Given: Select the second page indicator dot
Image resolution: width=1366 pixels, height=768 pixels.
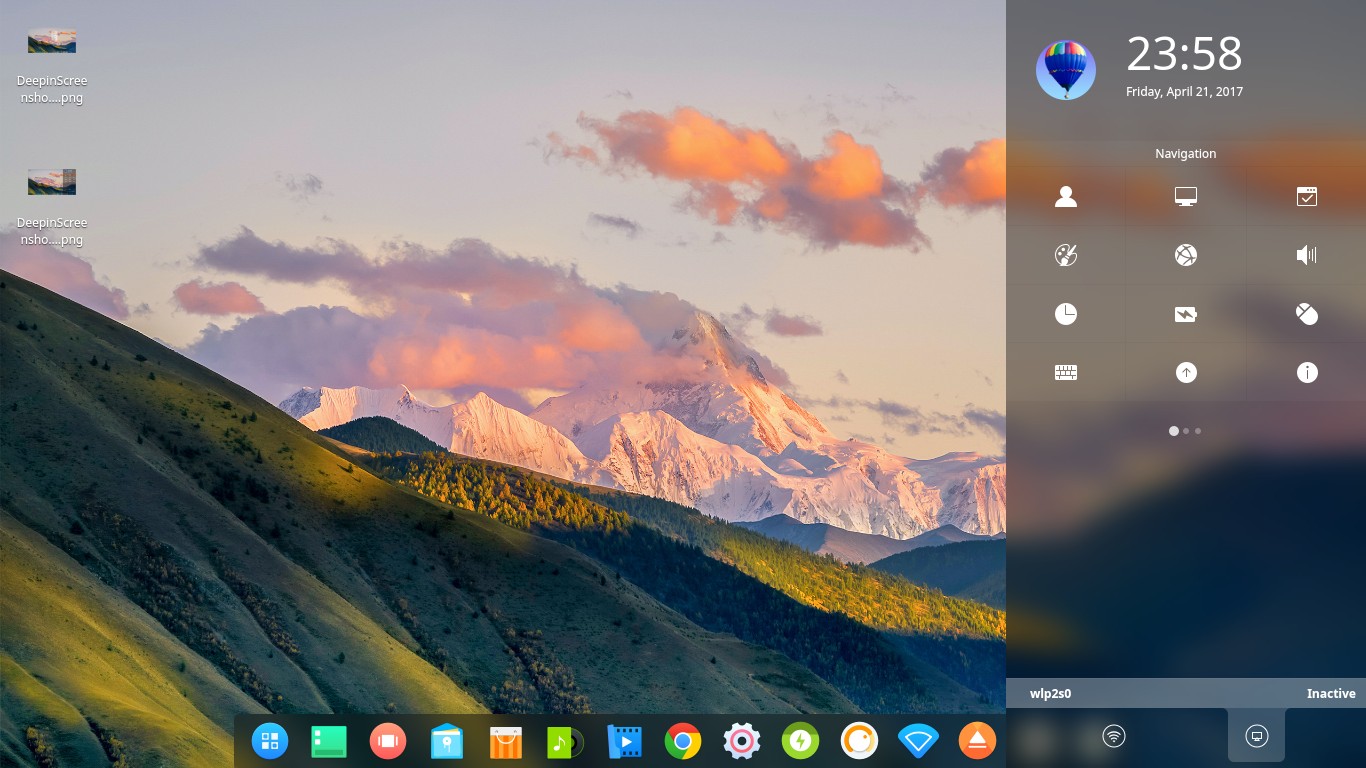Looking at the screenshot, I should (1186, 431).
